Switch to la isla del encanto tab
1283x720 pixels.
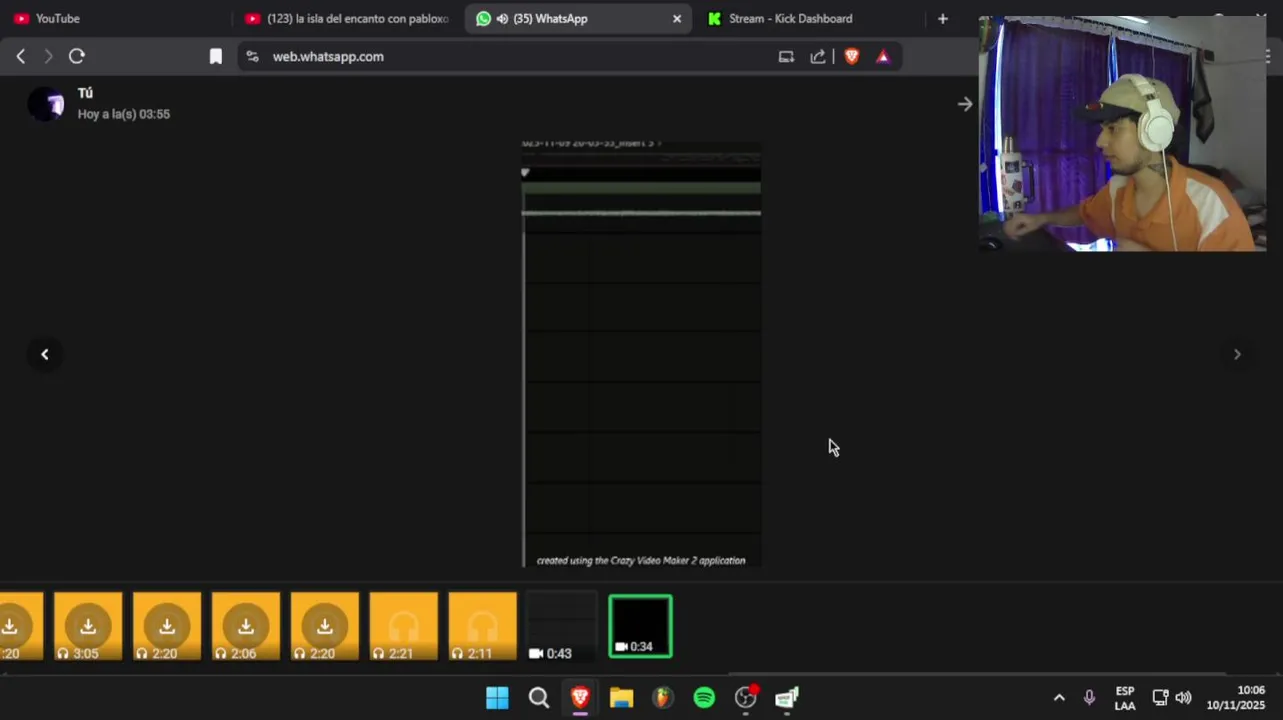[349, 19]
